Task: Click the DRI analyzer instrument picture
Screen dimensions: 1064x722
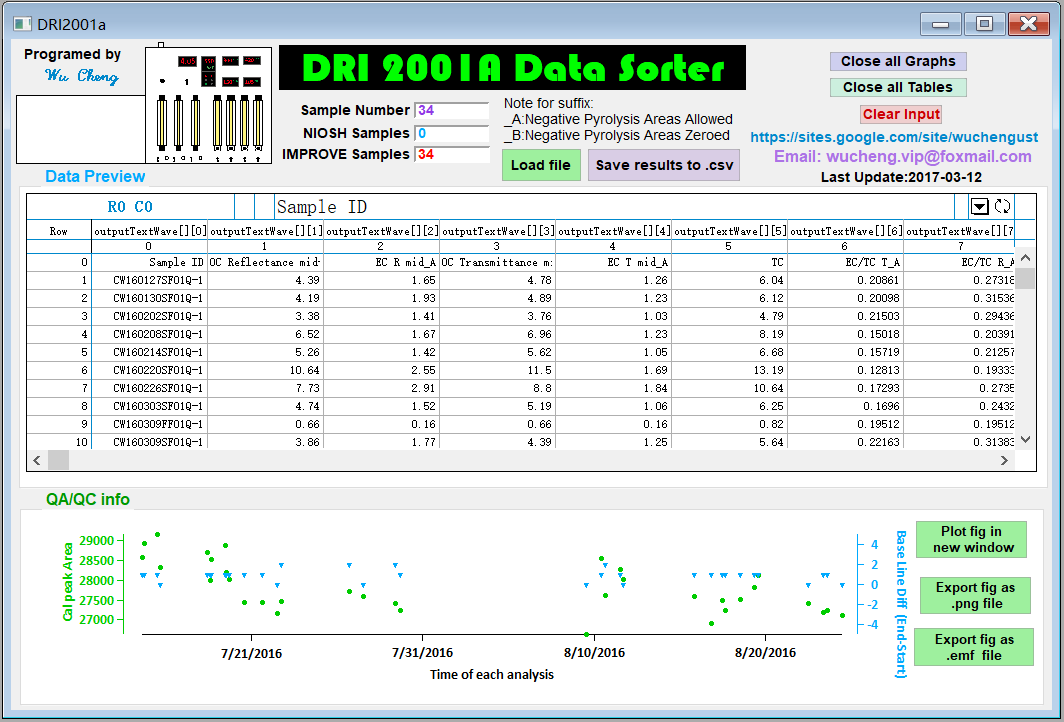Action: [x=208, y=104]
